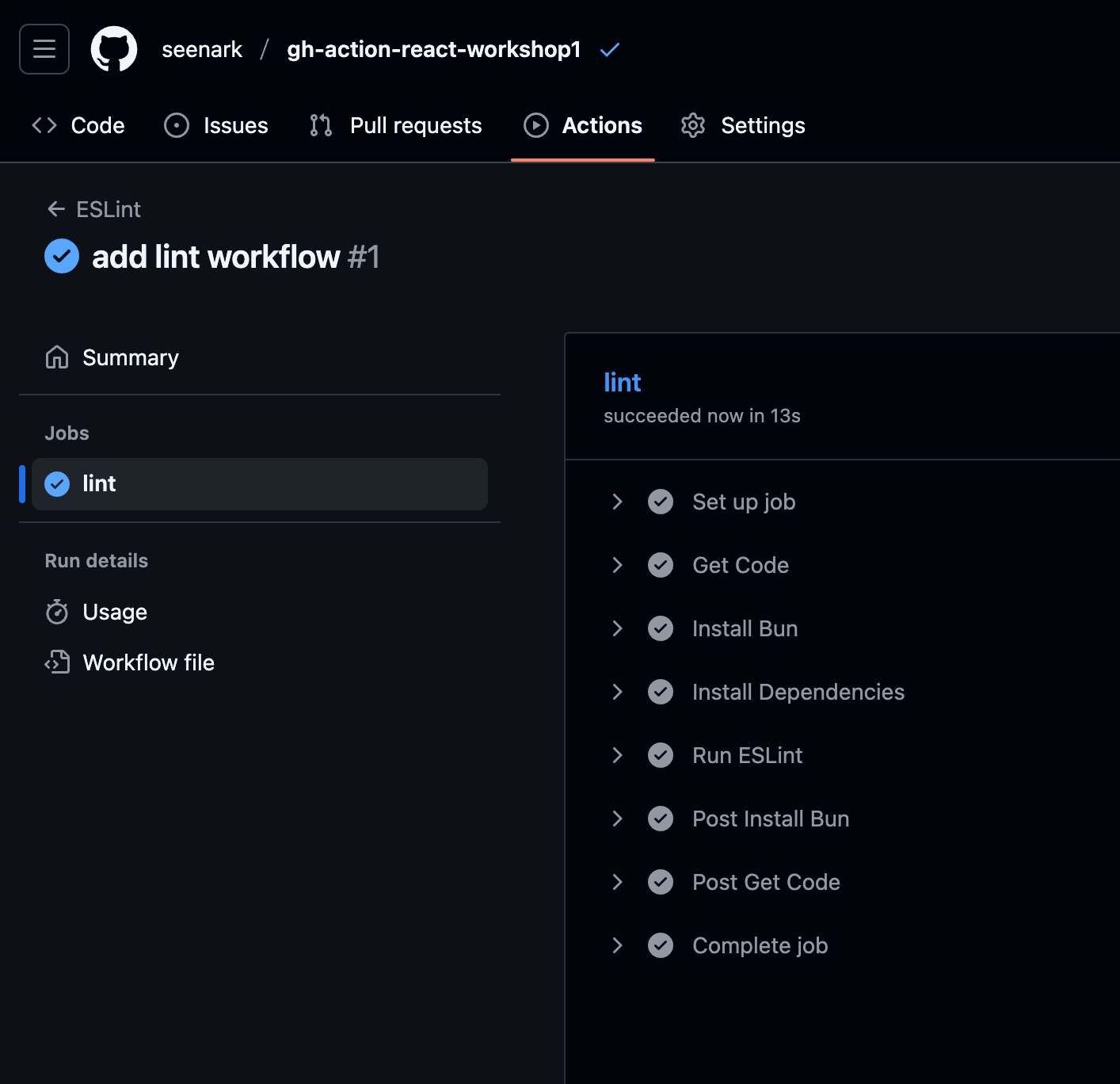Expand the Install Dependencies step
The height and width of the screenshot is (1084, 1120).
[618, 692]
